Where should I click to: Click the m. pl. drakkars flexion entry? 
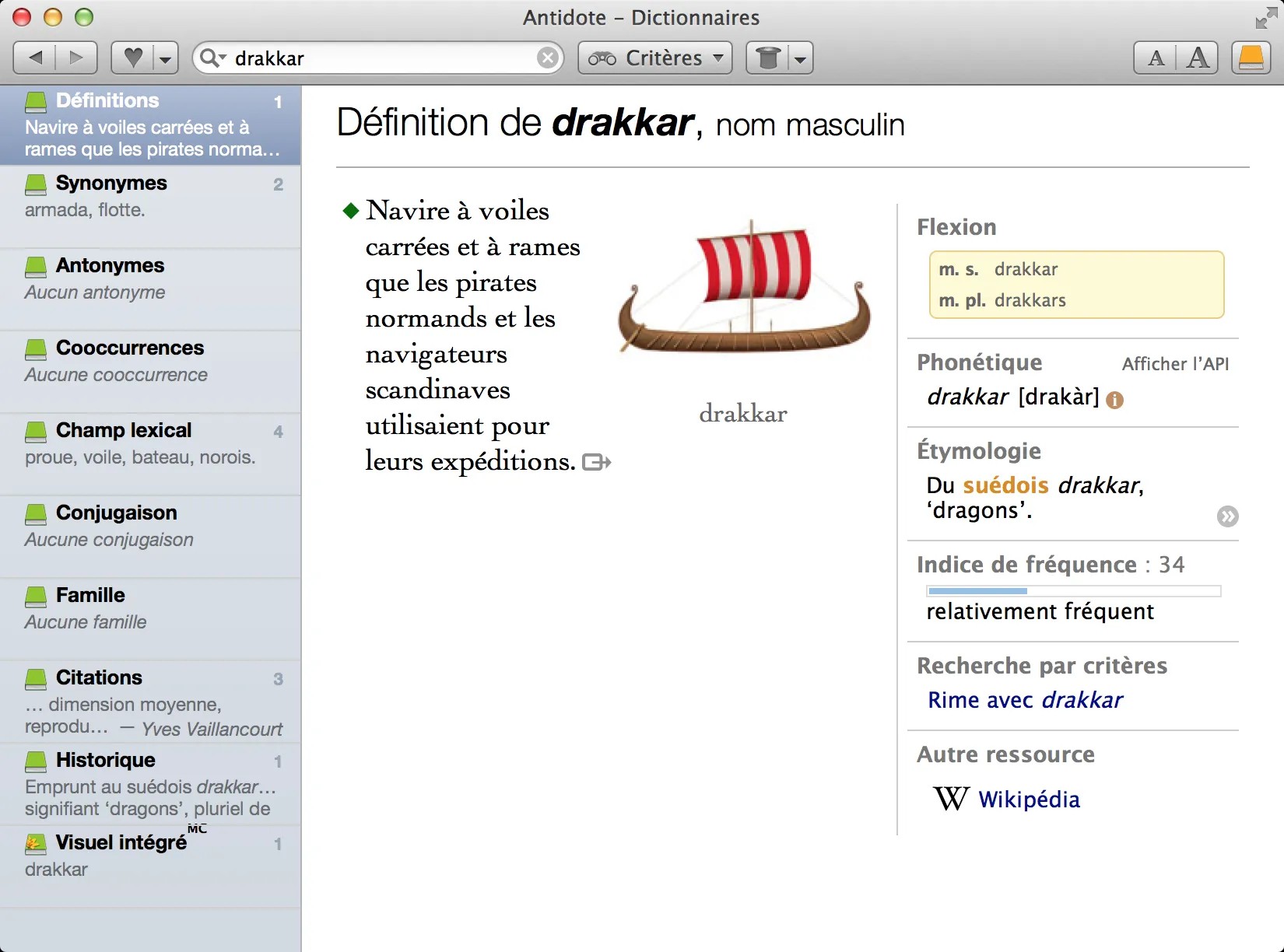(x=1002, y=300)
